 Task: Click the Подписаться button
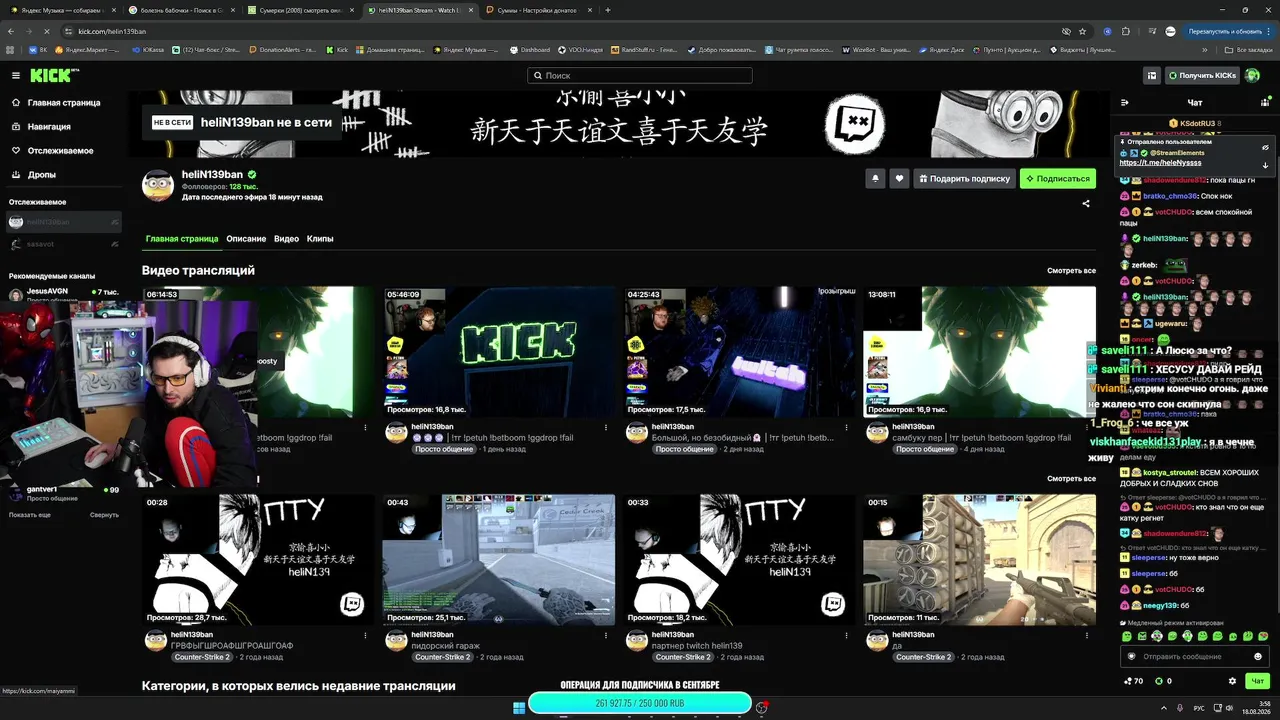1057,179
